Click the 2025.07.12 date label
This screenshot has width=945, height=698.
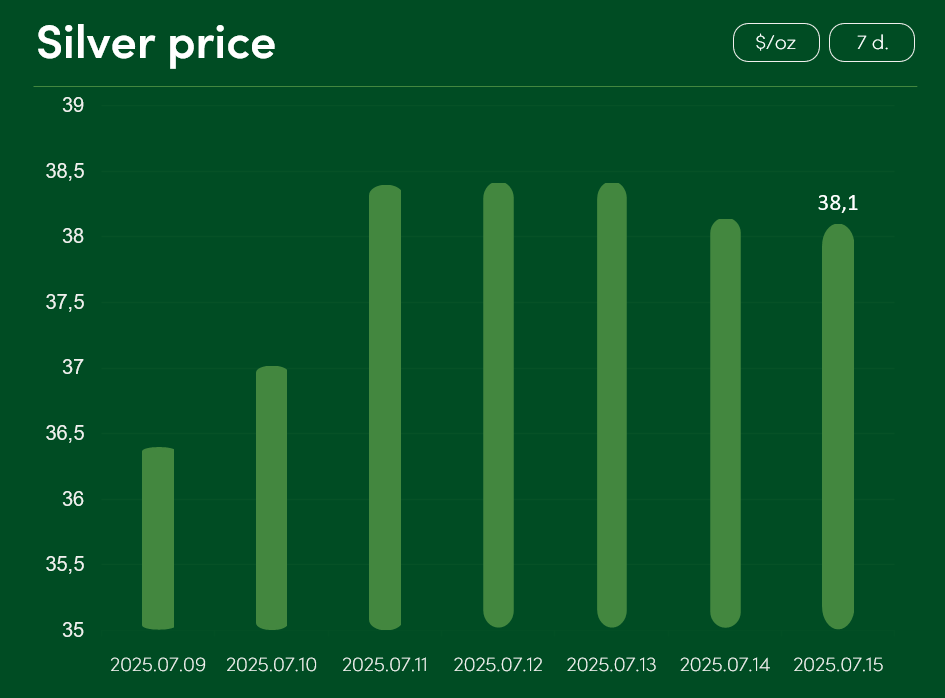498,665
